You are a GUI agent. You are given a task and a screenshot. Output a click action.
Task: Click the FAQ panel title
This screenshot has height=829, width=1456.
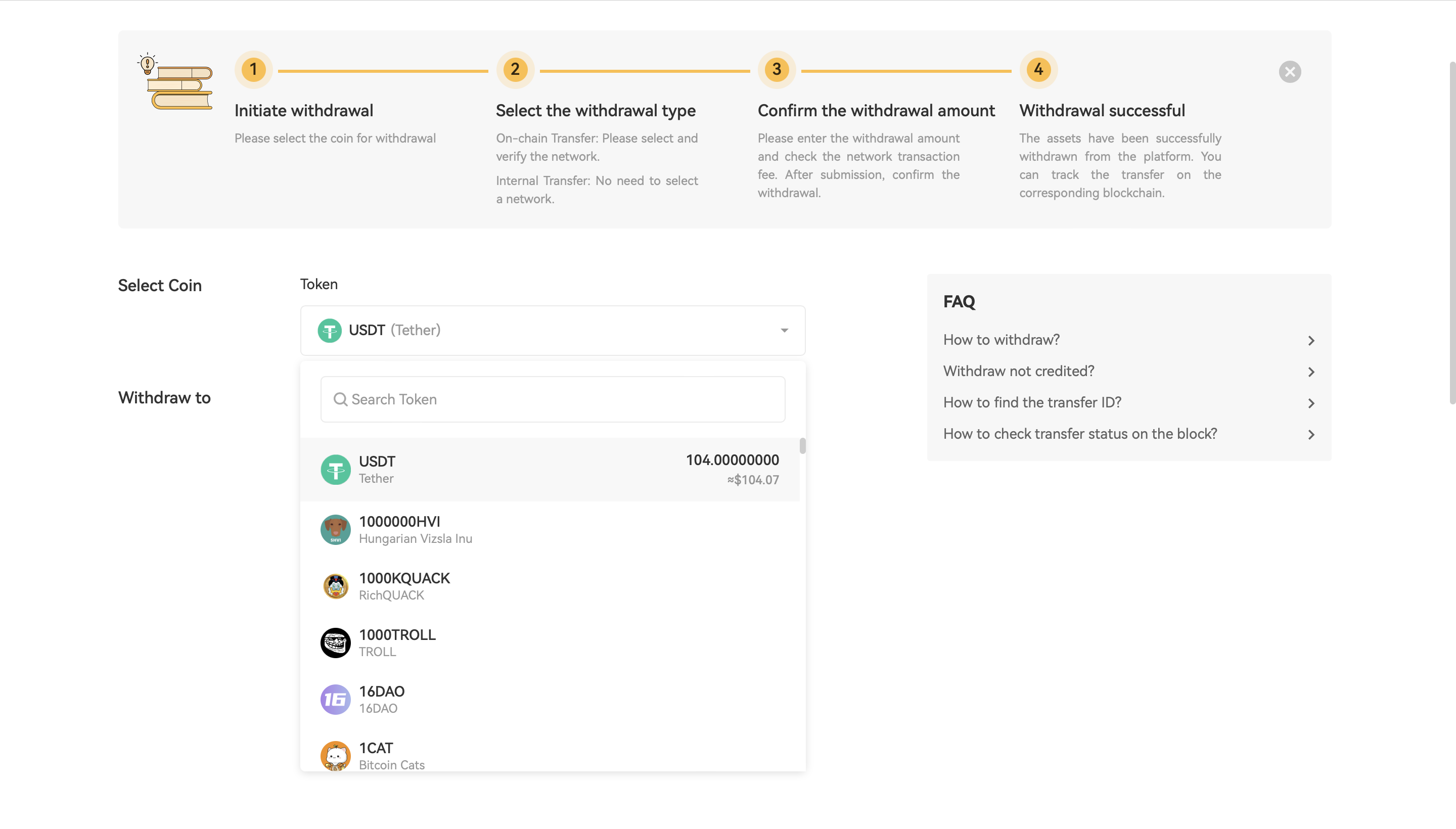point(960,302)
